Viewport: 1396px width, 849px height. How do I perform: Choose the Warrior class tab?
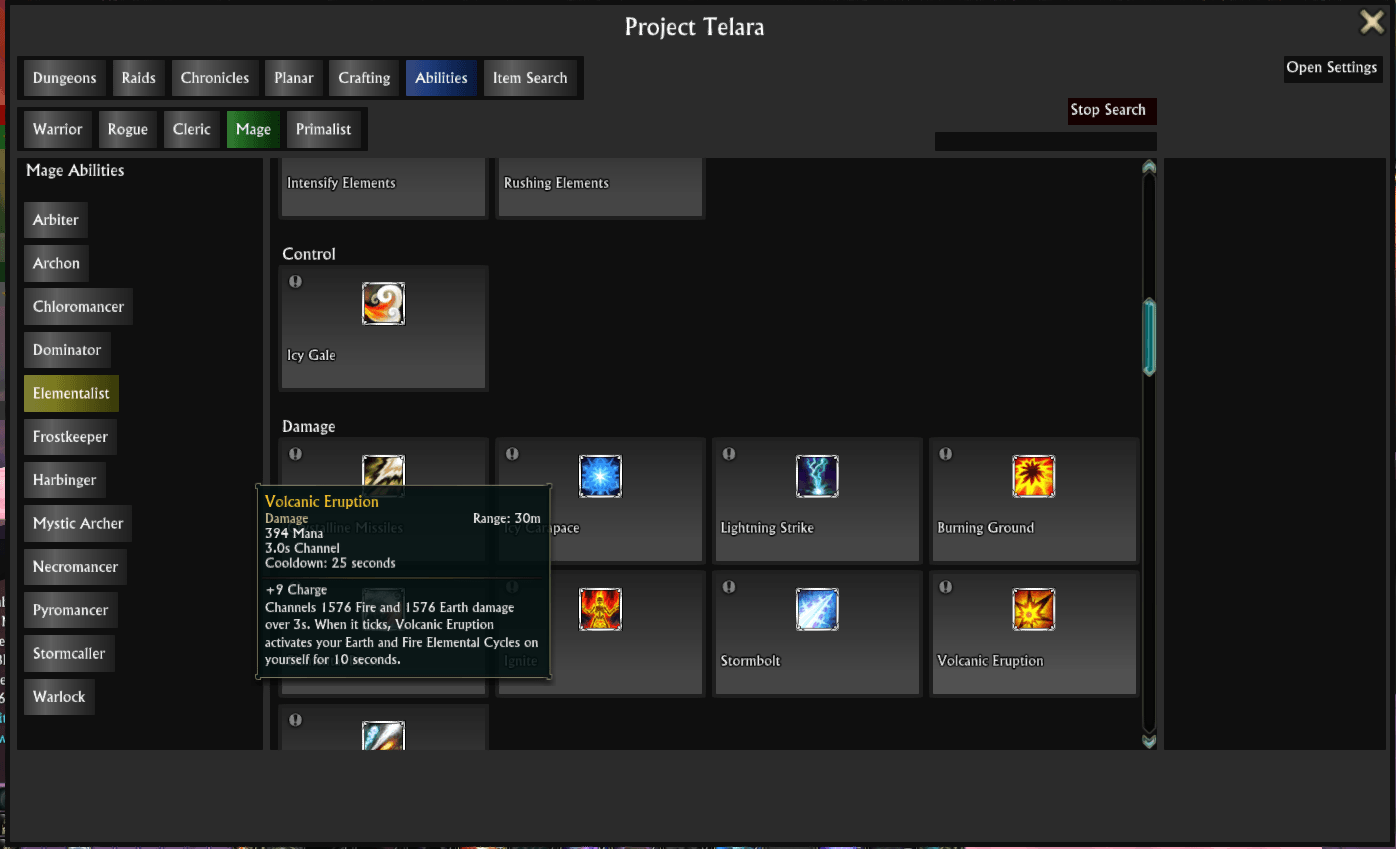(58, 130)
